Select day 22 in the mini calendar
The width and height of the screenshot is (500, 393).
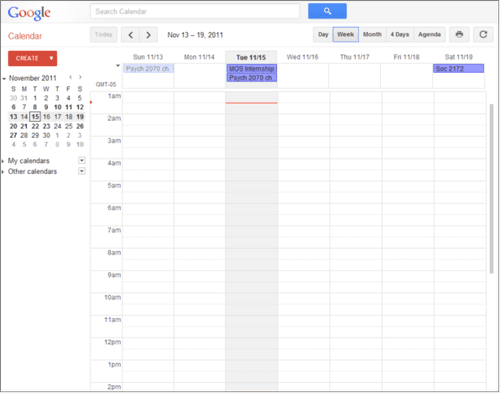click(x=35, y=126)
